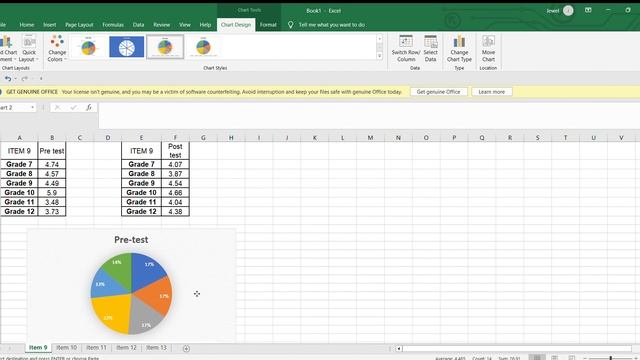Click the Pre-test chart title
640x360 pixels.
[x=131, y=240]
